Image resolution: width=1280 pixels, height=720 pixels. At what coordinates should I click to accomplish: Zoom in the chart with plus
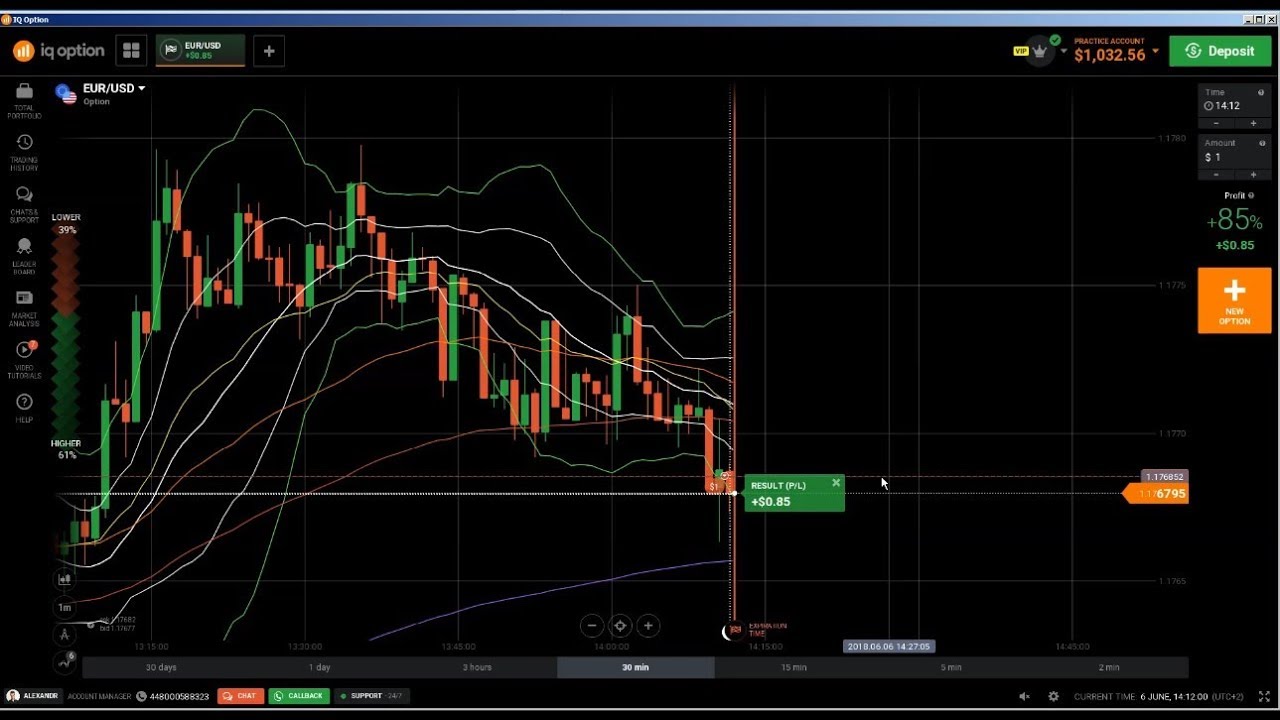click(648, 626)
